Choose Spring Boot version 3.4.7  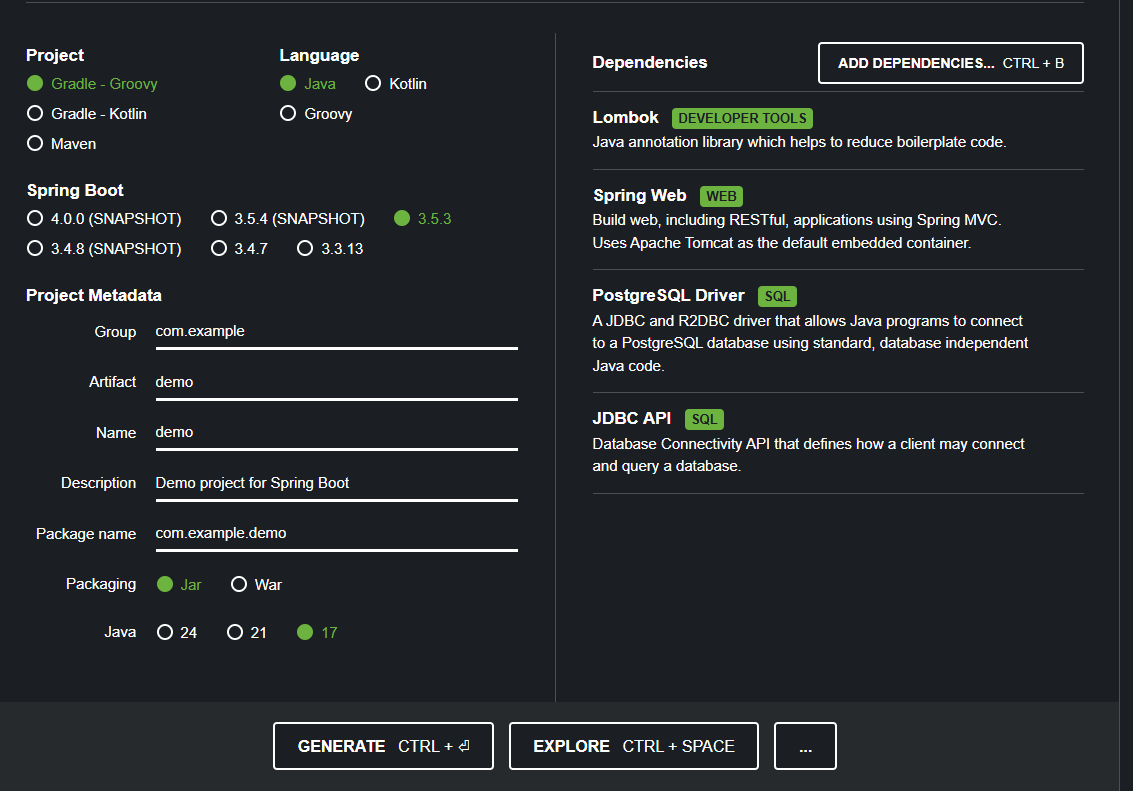click(239, 248)
